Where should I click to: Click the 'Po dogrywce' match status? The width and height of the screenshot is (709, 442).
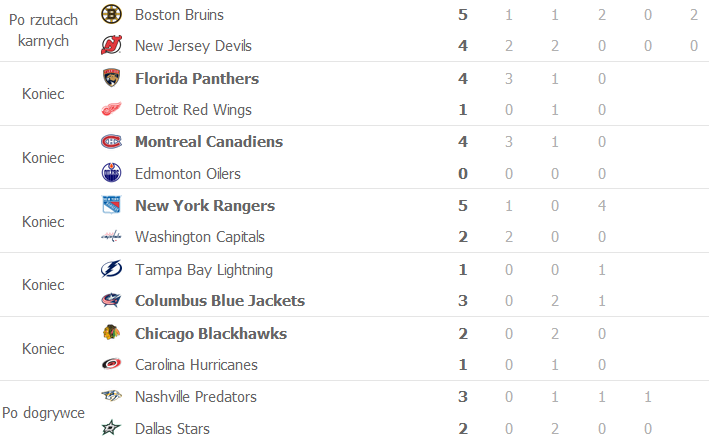tap(43, 412)
